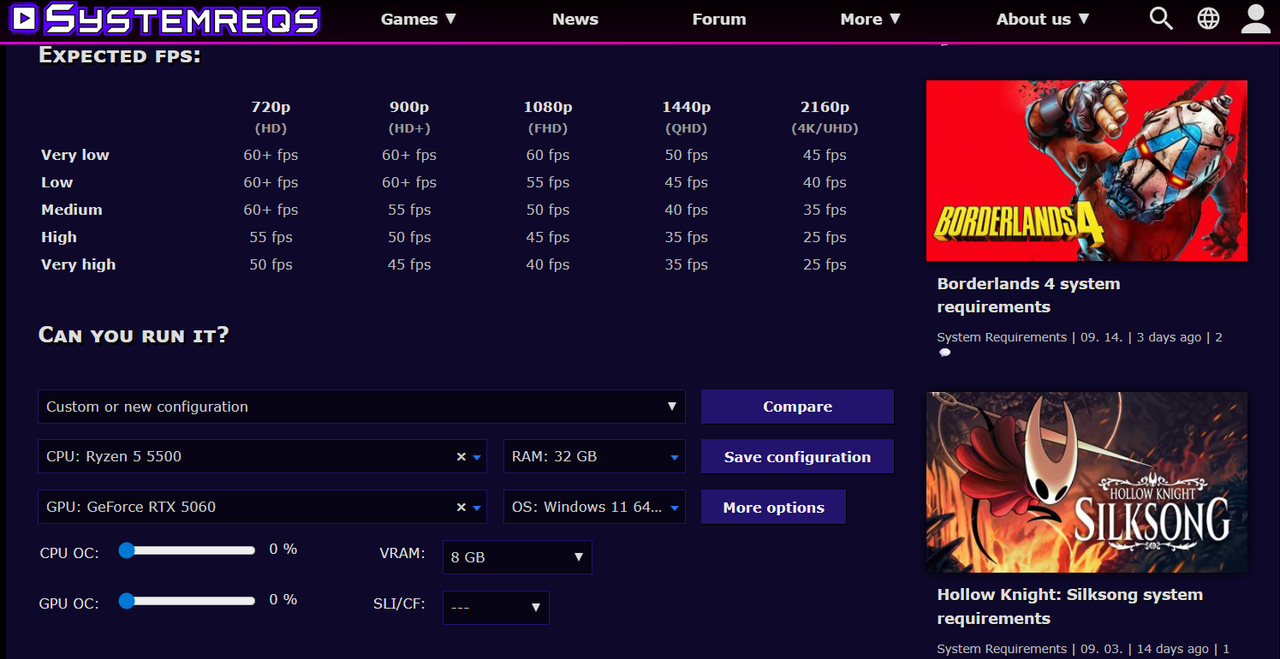The image size is (1280, 659).
Task: Open the Hollow Knight Silksong thumbnail image
Action: pyautogui.click(x=1087, y=482)
